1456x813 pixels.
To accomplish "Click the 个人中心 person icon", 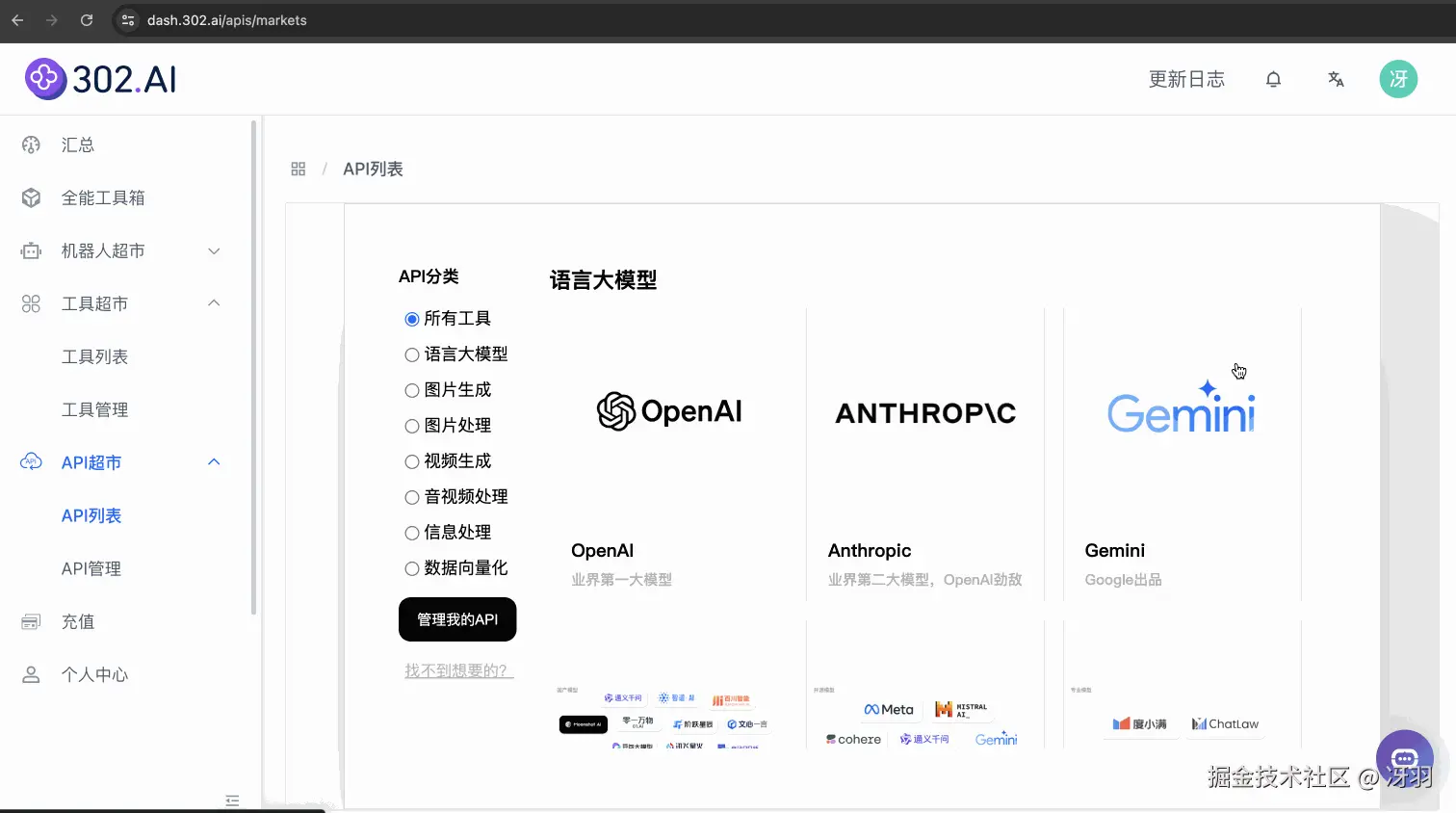I will [x=31, y=674].
